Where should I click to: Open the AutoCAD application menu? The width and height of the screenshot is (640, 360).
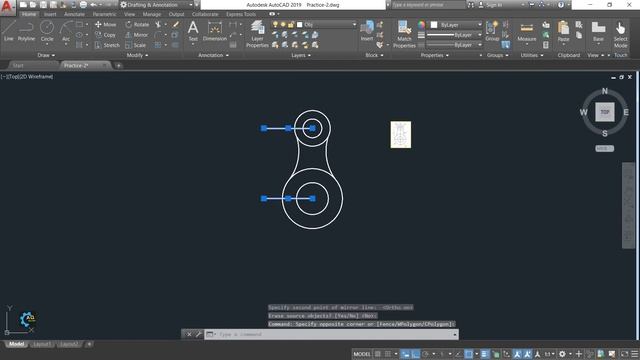(7, 7)
